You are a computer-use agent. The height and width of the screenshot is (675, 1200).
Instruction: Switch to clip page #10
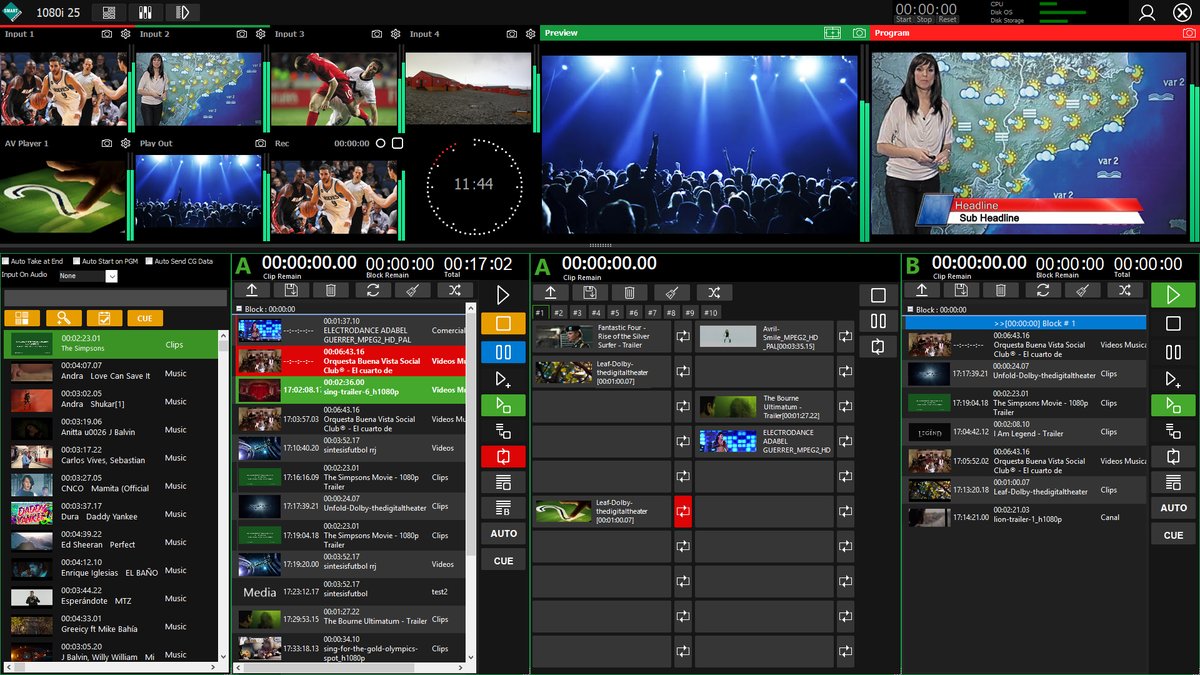[x=711, y=312]
